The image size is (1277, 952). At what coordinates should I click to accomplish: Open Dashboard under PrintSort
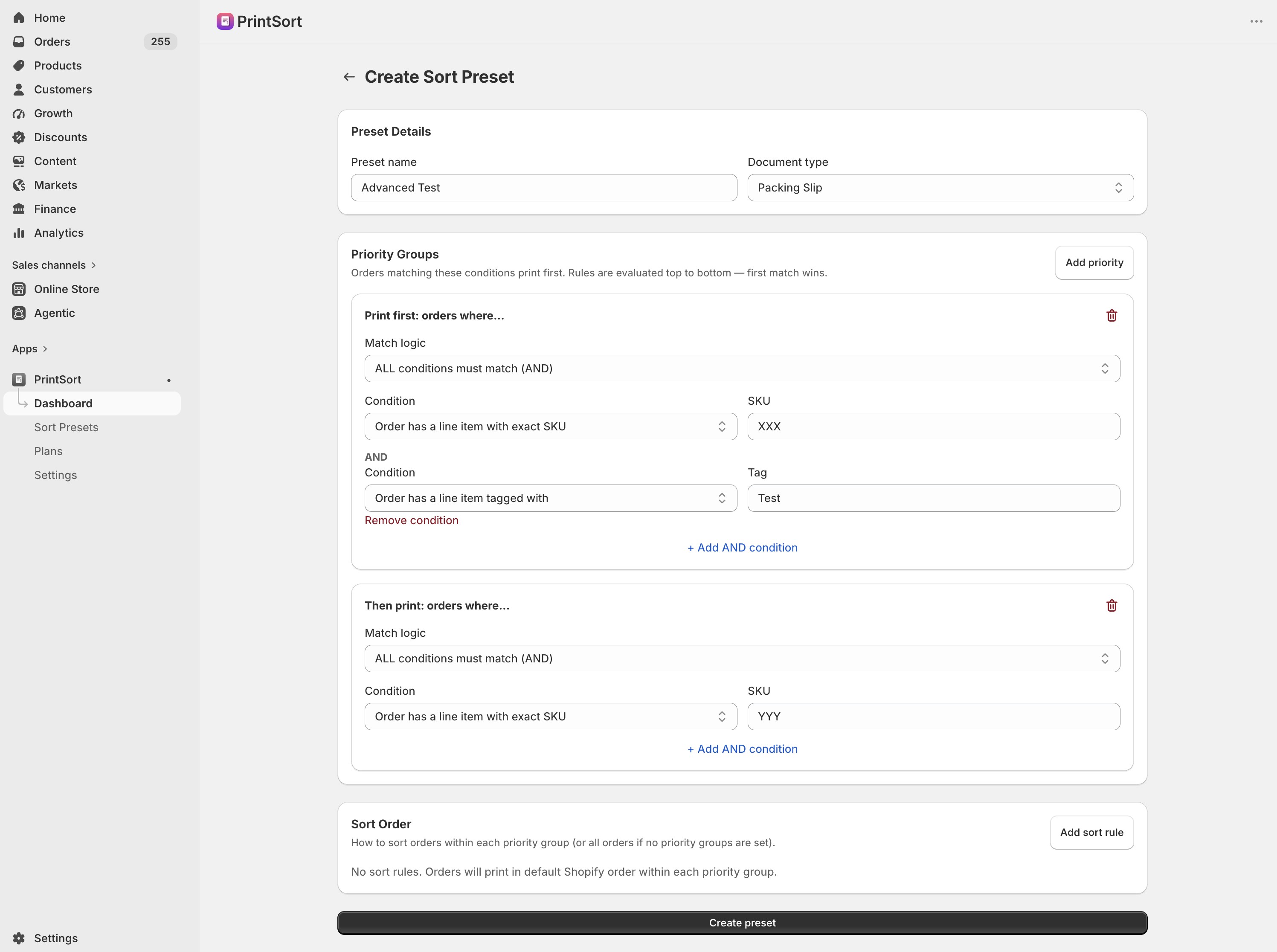click(x=92, y=403)
